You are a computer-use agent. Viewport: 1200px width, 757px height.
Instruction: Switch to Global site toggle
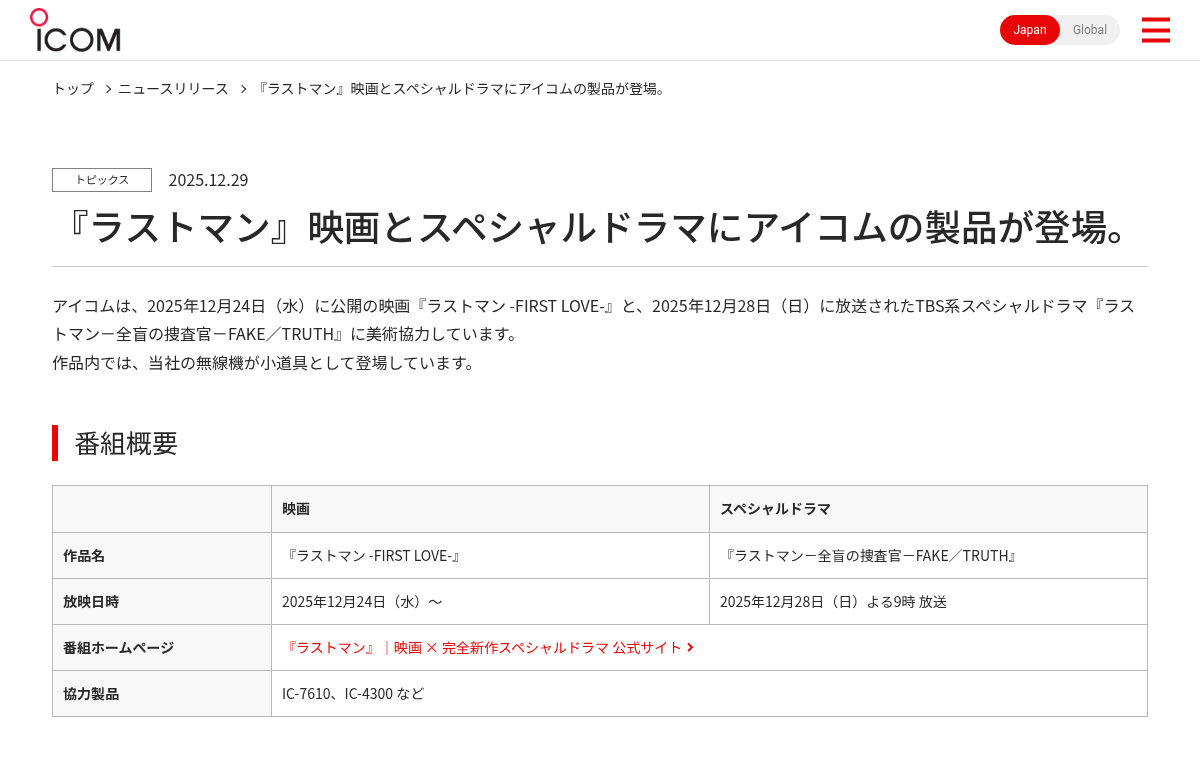tap(1090, 30)
